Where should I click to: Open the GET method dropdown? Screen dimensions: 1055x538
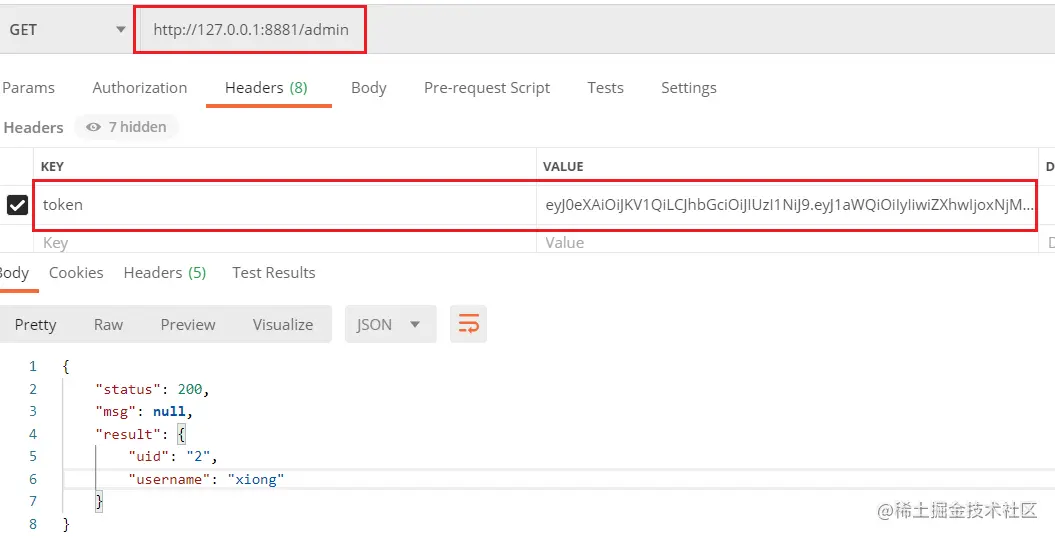coord(66,30)
